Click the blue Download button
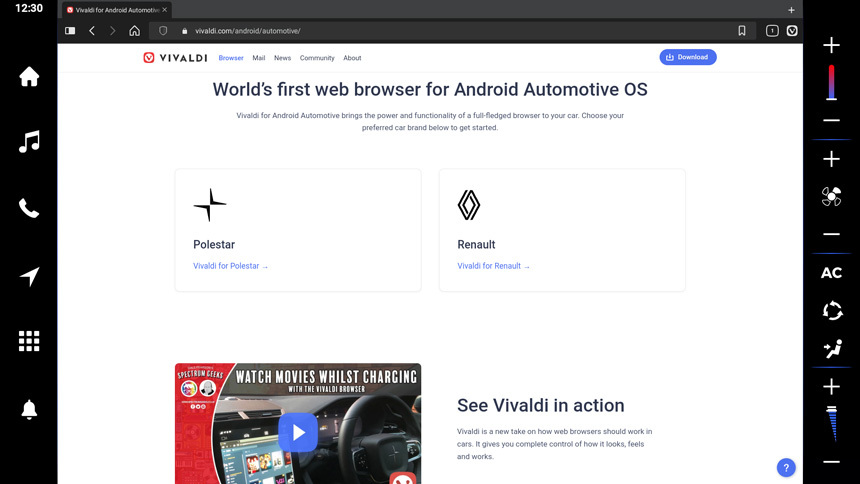 [x=688, y=57]
